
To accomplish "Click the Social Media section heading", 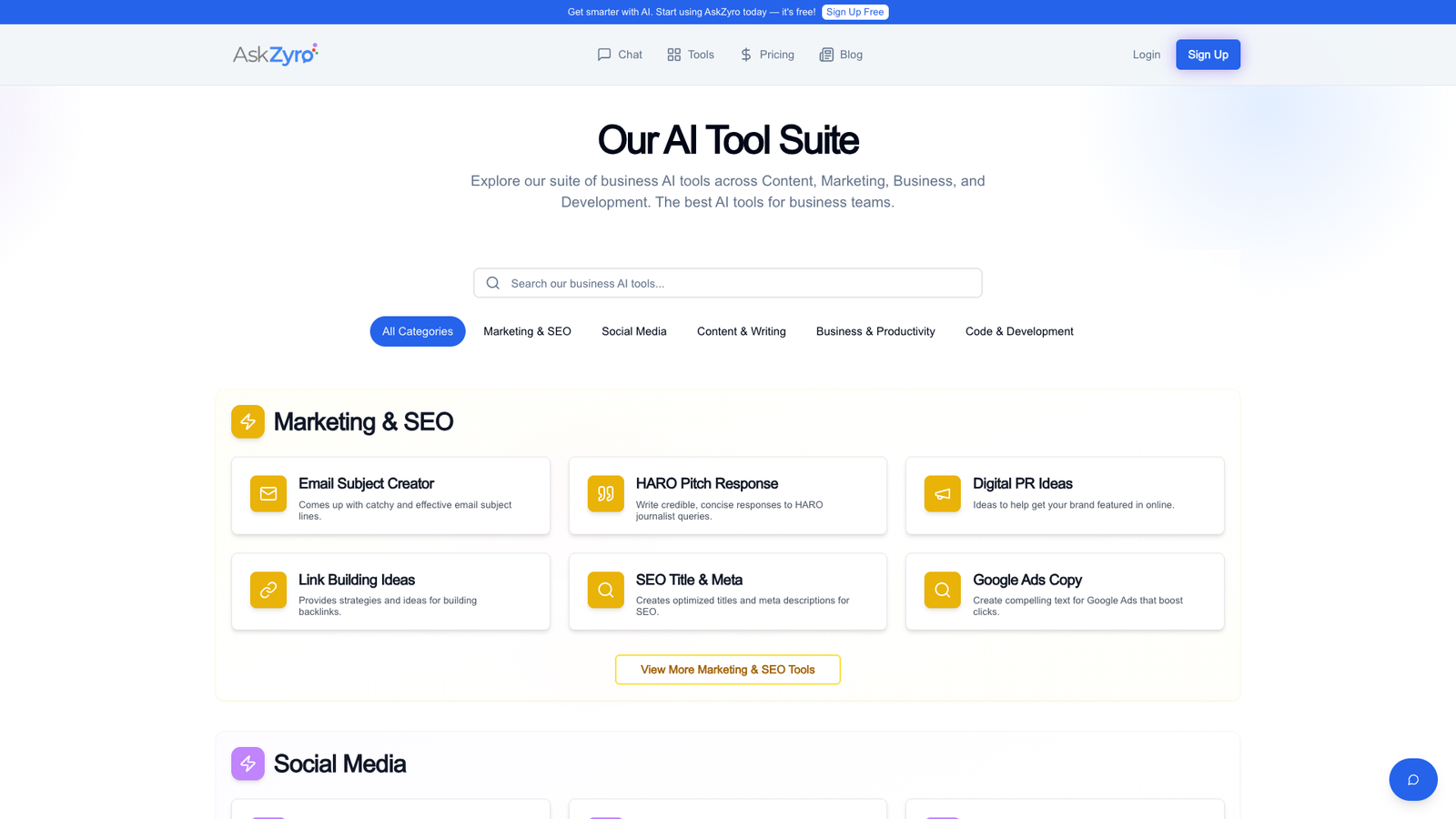I will pyautogui.click(x=339, y=763).
